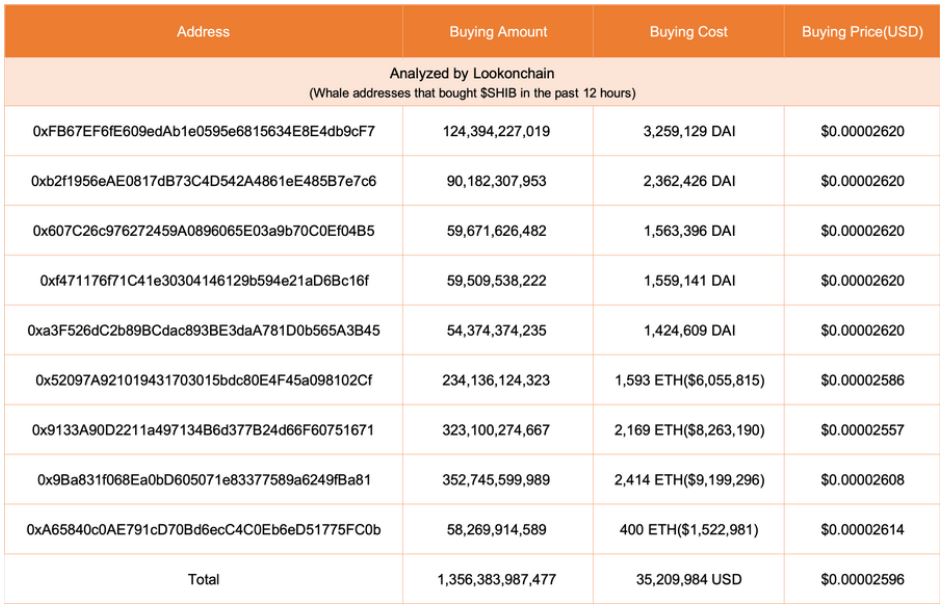The image size is (945, 611).
Task: Select address starting with 0x52097A921019
Action: click(204, 380)
